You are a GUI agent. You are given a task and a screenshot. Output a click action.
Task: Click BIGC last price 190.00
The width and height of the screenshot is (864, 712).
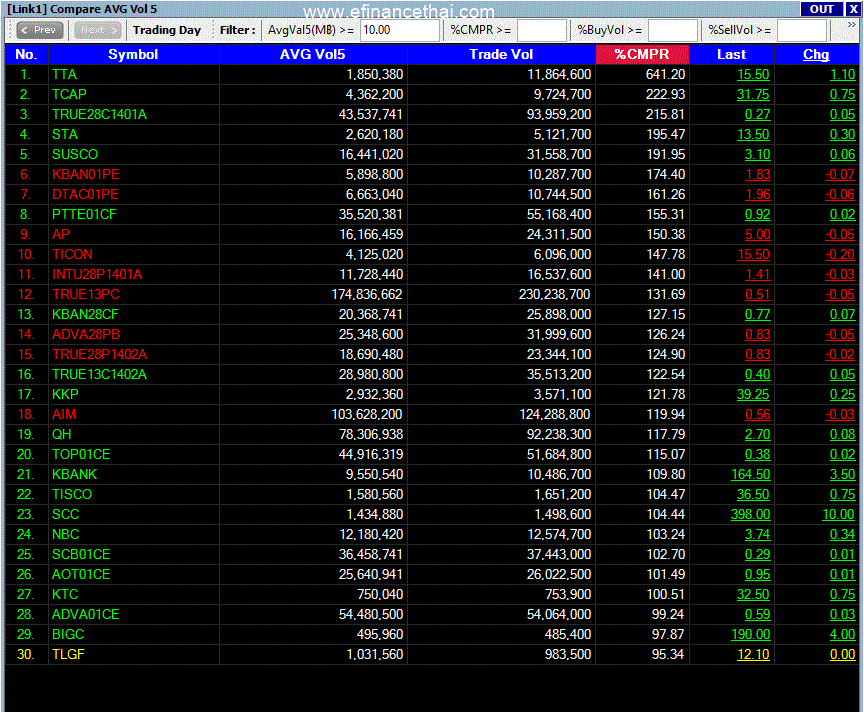point(750,635)
